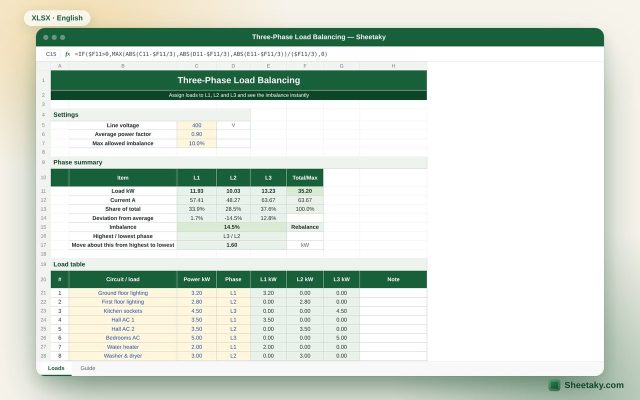Click Kitchen sockets power 4.50 cell
The width and height of the screenshot is (640, 400).
(197, 311)
